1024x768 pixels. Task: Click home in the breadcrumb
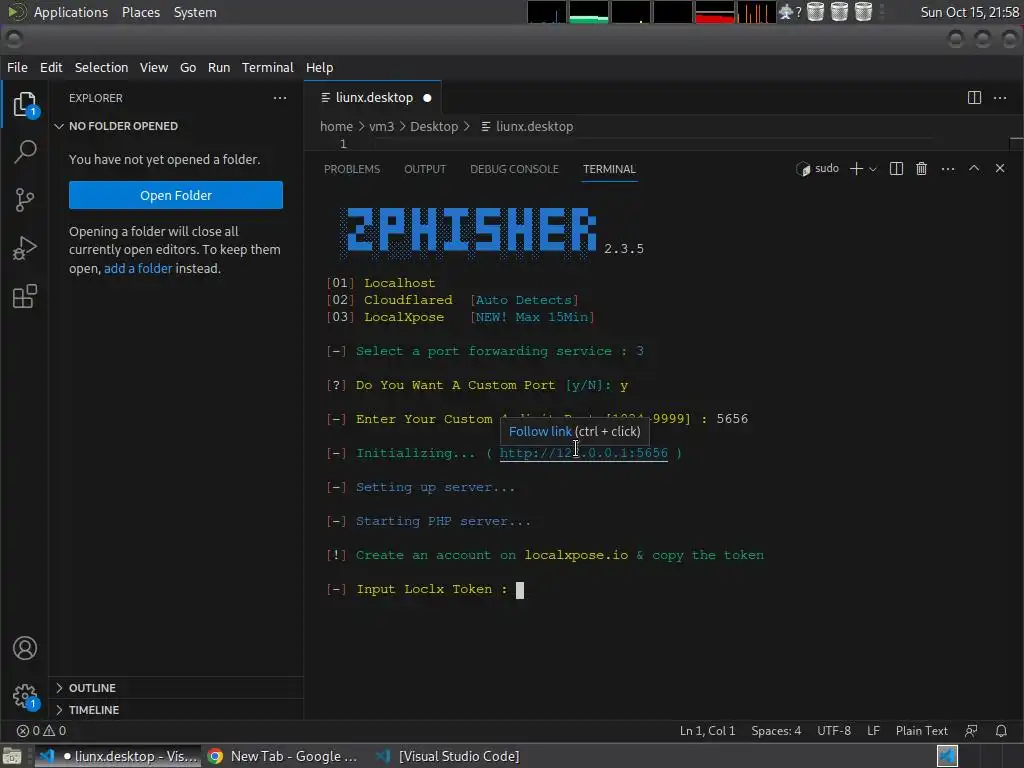[336, 127]
